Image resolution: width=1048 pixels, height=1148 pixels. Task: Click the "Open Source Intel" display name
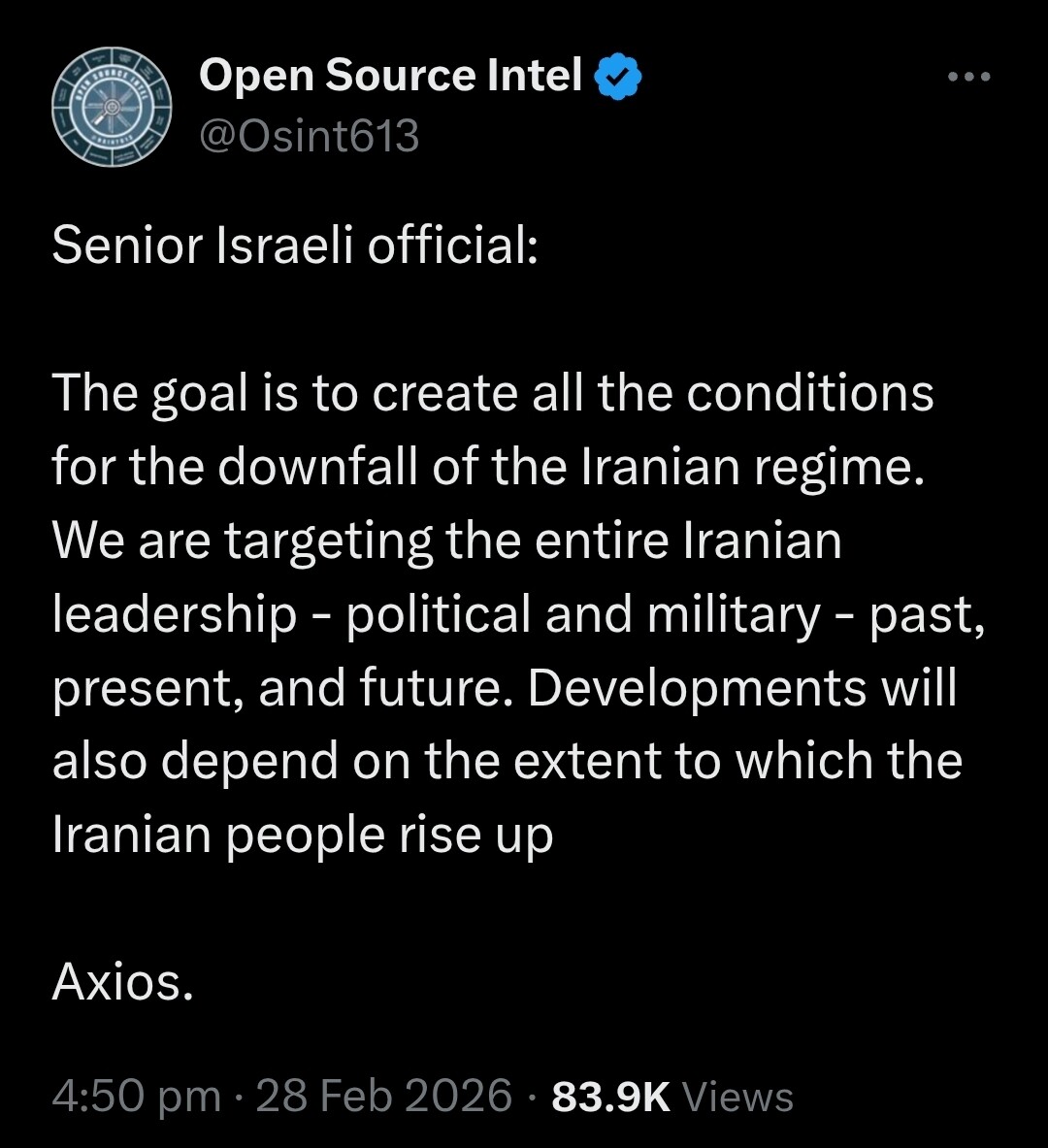point(390,77)
